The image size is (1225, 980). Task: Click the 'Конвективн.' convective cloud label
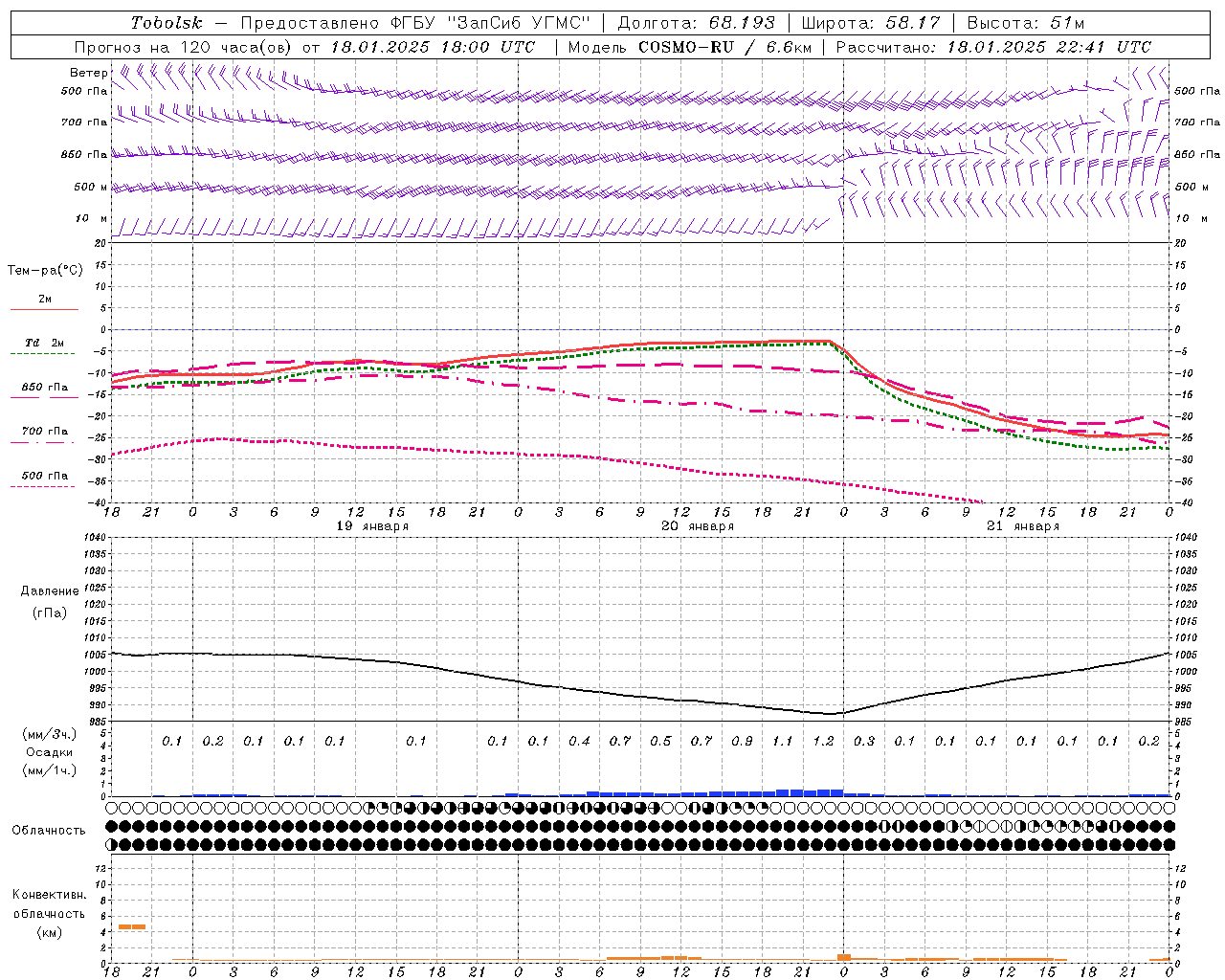point(49,895)
